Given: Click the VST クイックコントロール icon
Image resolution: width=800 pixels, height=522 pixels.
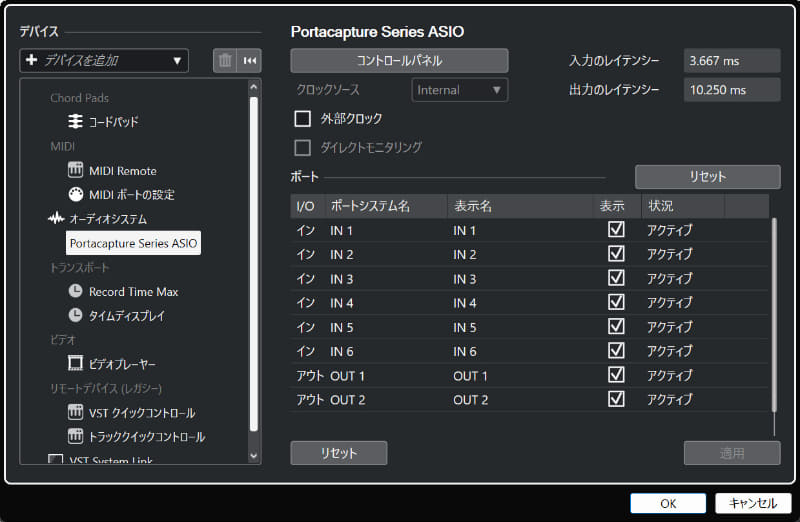Looking at the screenshot, I should [x=75, y=412].
